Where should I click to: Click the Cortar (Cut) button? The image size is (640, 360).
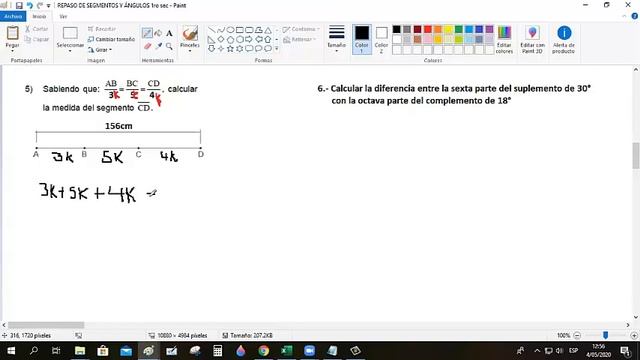click(37, 29)
